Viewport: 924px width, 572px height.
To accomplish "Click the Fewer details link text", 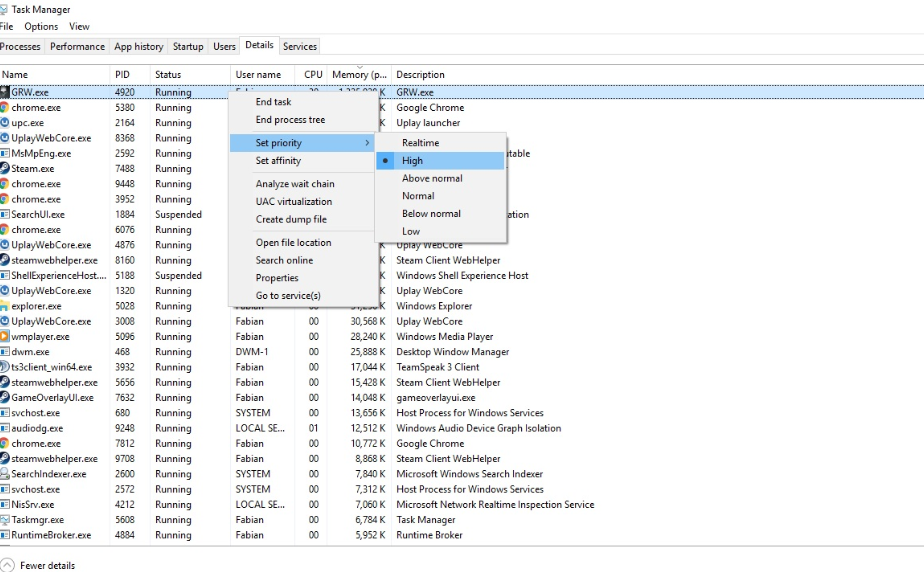I will (x=47, y=565).
